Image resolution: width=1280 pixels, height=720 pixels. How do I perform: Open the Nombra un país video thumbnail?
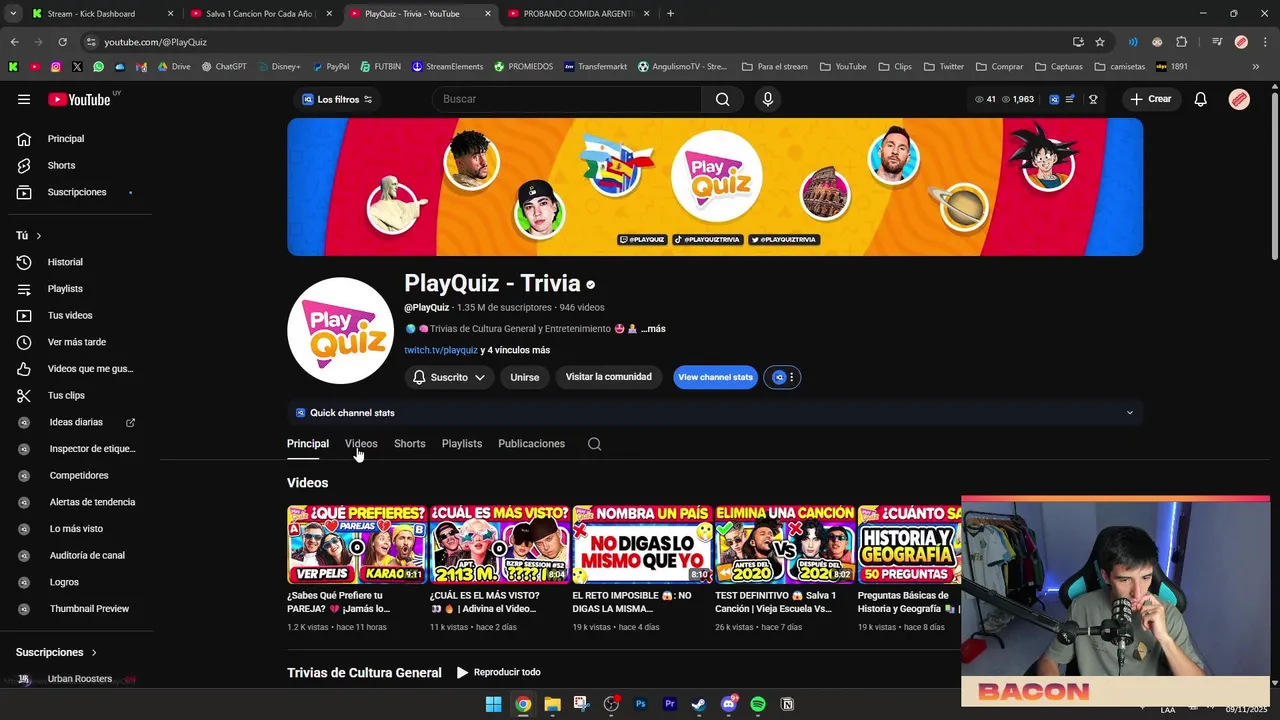coord(642,544)
